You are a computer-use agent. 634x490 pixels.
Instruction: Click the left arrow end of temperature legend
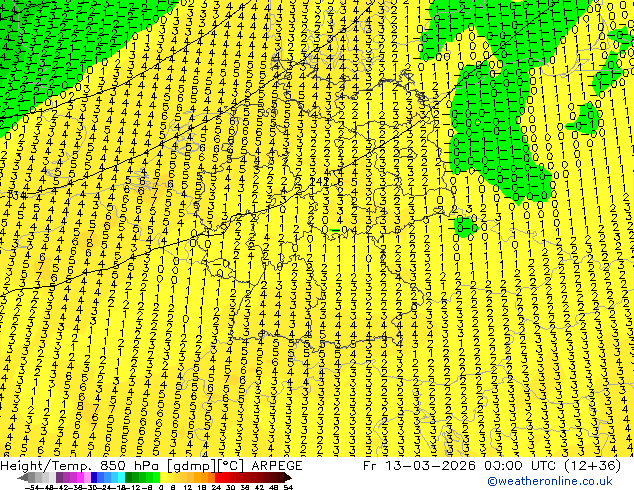pyautogui.click(x=23, y=478)
